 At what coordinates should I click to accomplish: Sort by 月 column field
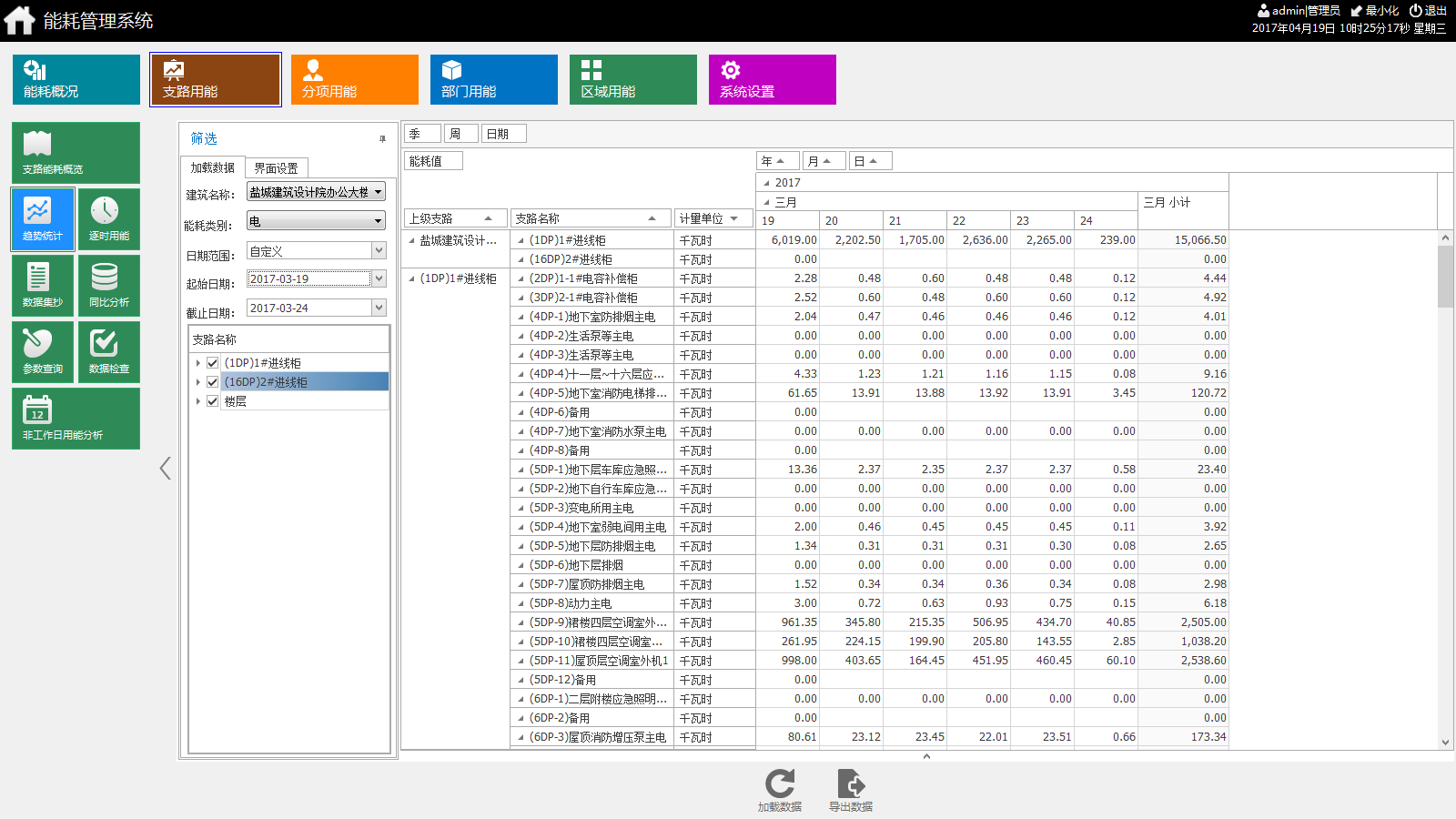[x=824, y=161]
